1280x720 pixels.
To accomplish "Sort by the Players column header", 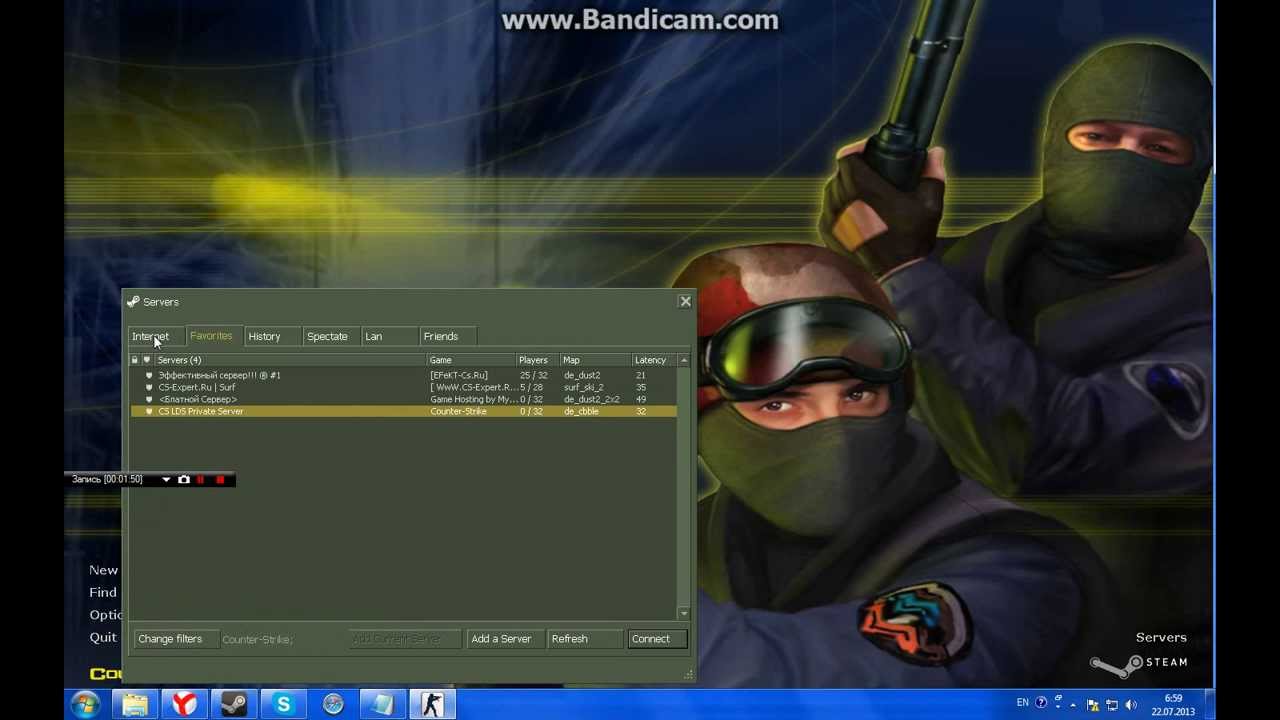I will tap(538, 360).
